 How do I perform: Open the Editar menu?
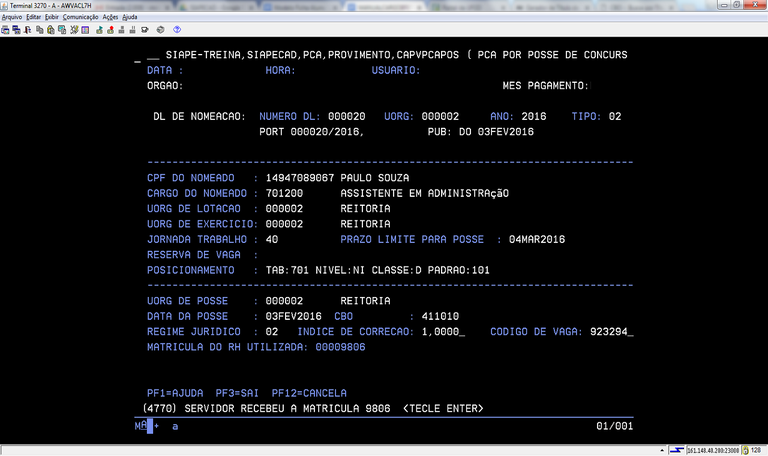(x=34, y=17)
